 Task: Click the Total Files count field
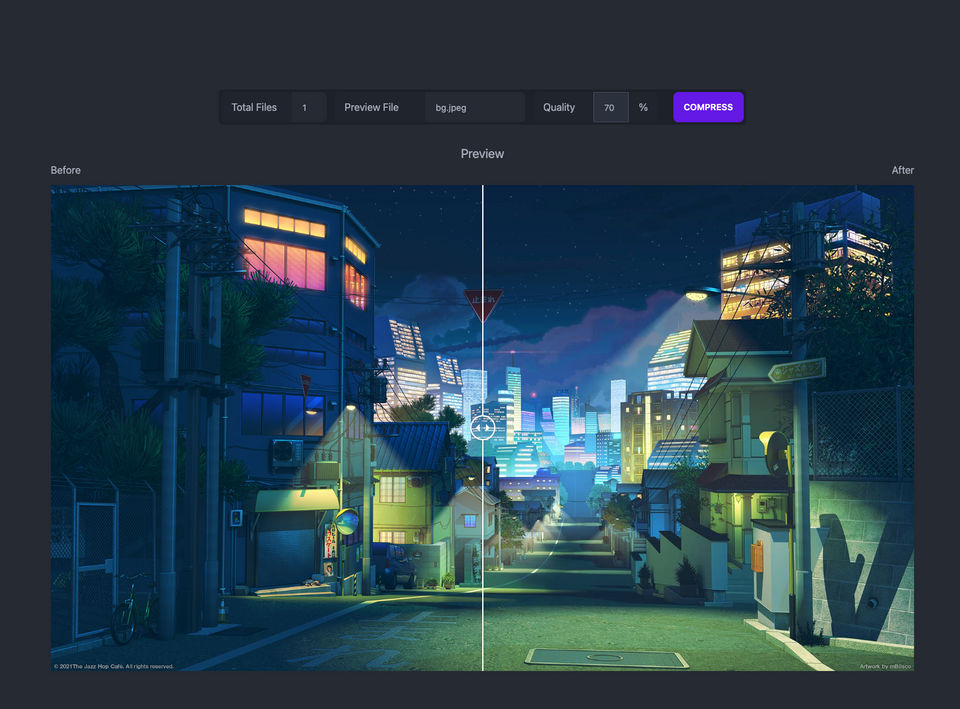[x=309, y=107]
